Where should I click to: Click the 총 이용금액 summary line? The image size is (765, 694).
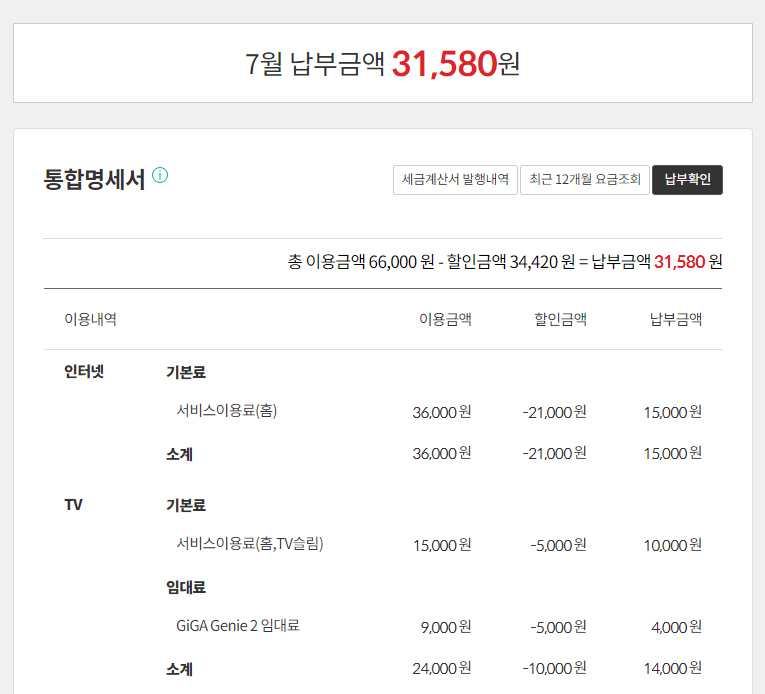pos(505,263)
